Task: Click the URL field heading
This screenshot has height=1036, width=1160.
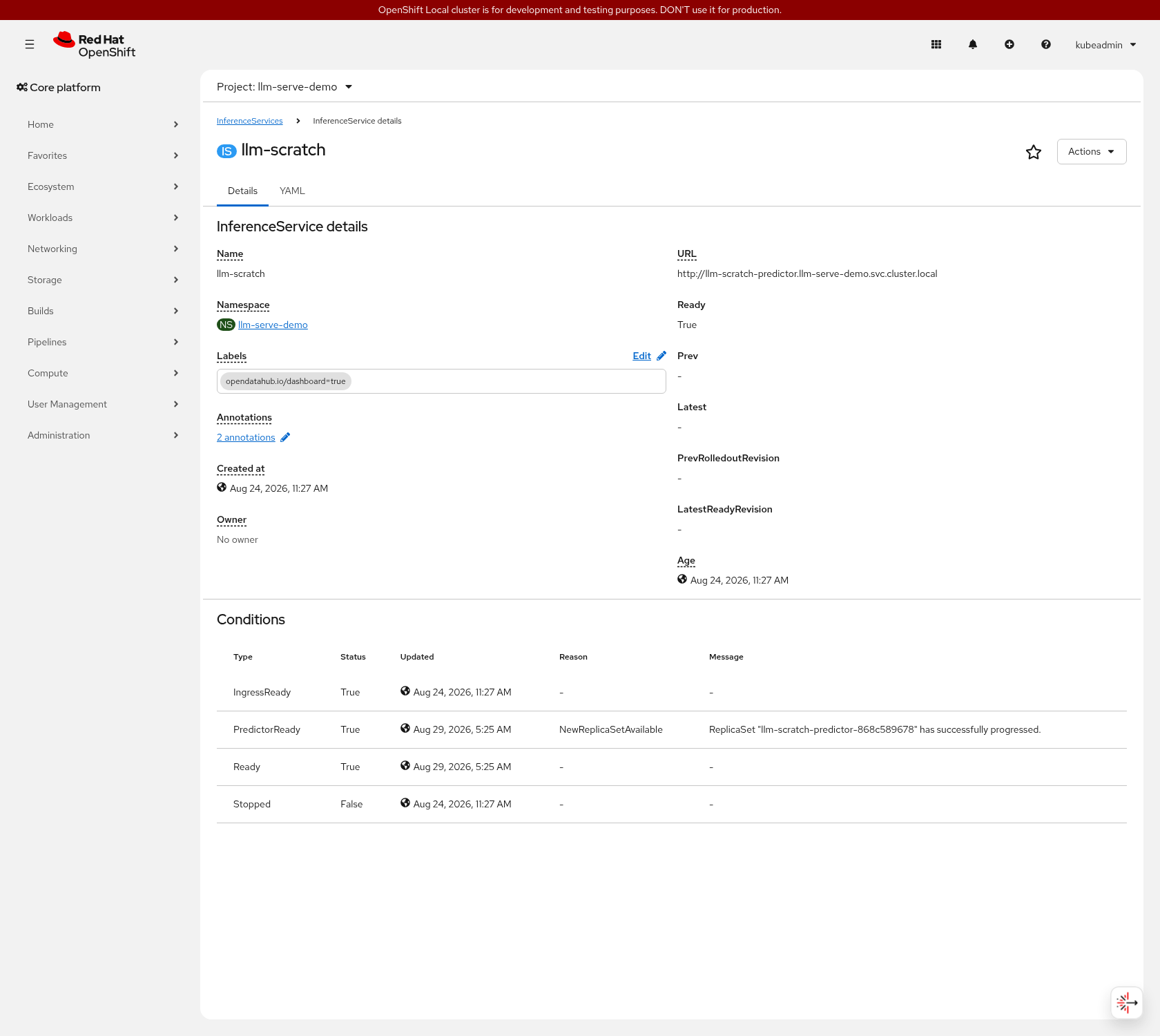Action: pos(687,253)
